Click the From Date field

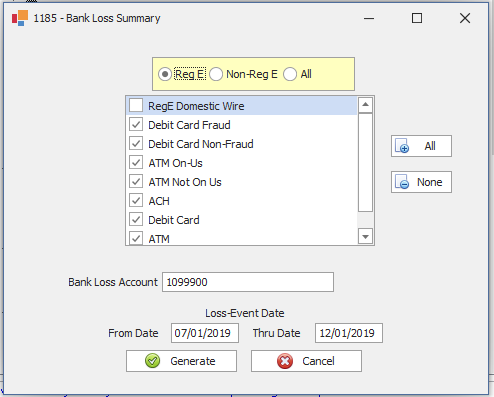[x=205, y=333]
